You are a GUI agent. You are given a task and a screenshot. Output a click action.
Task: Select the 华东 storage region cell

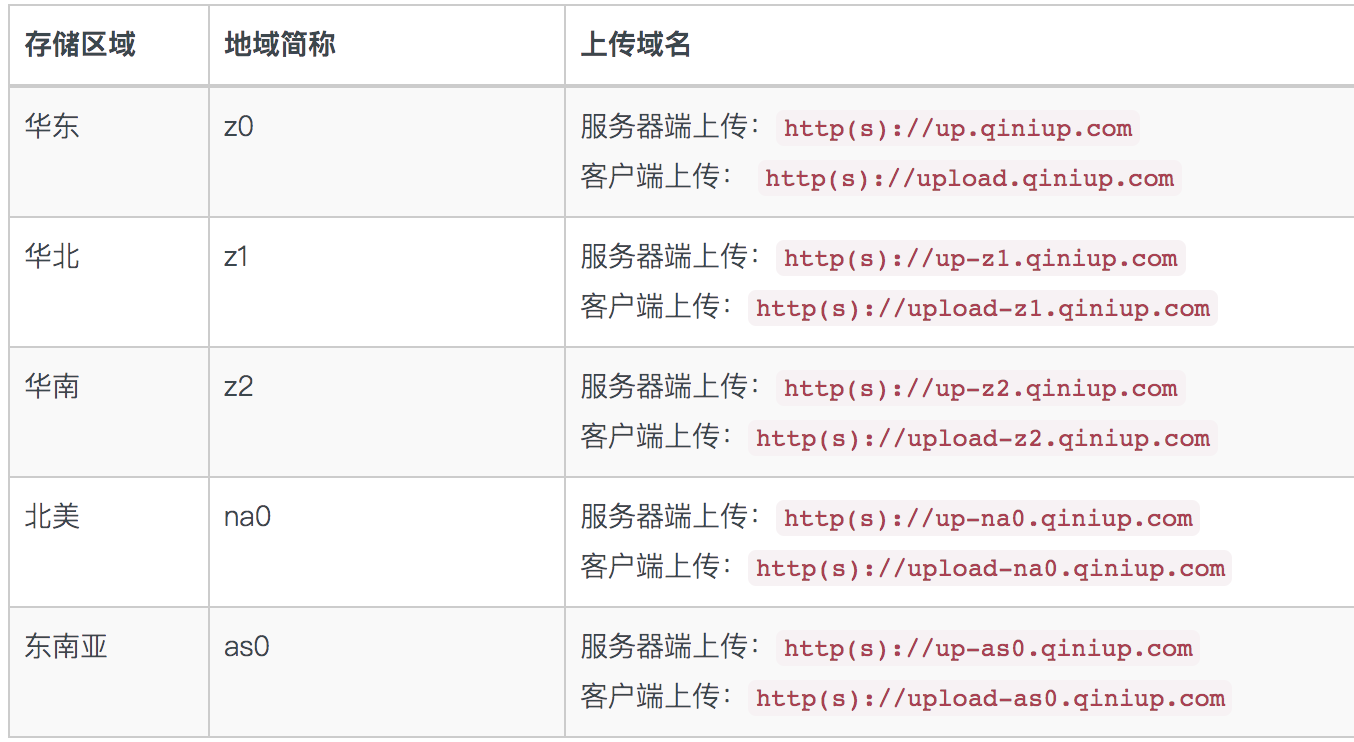[x=52, y=127]
